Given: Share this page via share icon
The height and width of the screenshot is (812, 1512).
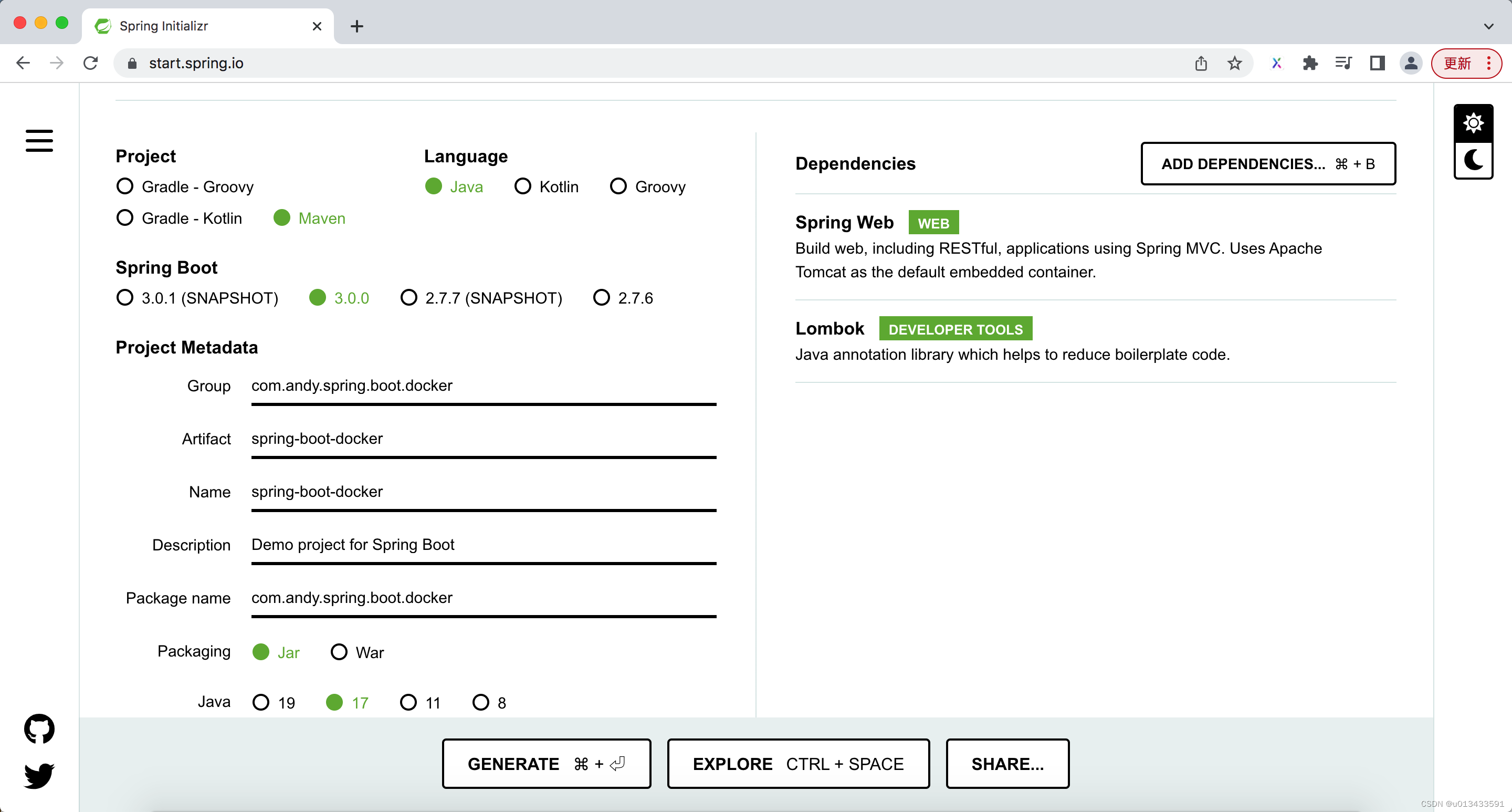Looking at the screenshot, I should (1201, 63).
